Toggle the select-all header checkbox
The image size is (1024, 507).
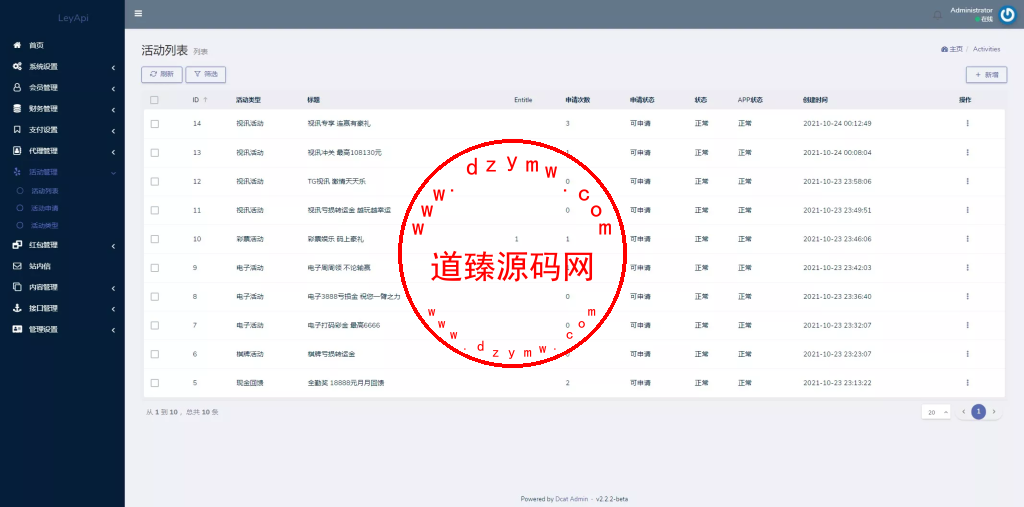[154, 100]
